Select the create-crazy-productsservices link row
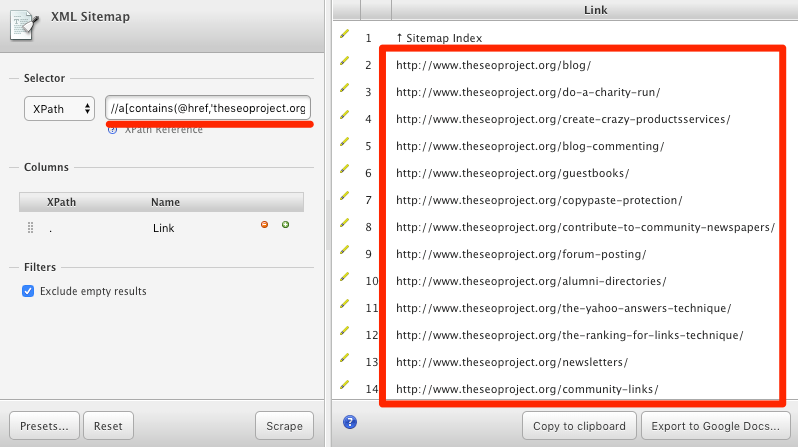798x447 pixels. click(563, 119)
